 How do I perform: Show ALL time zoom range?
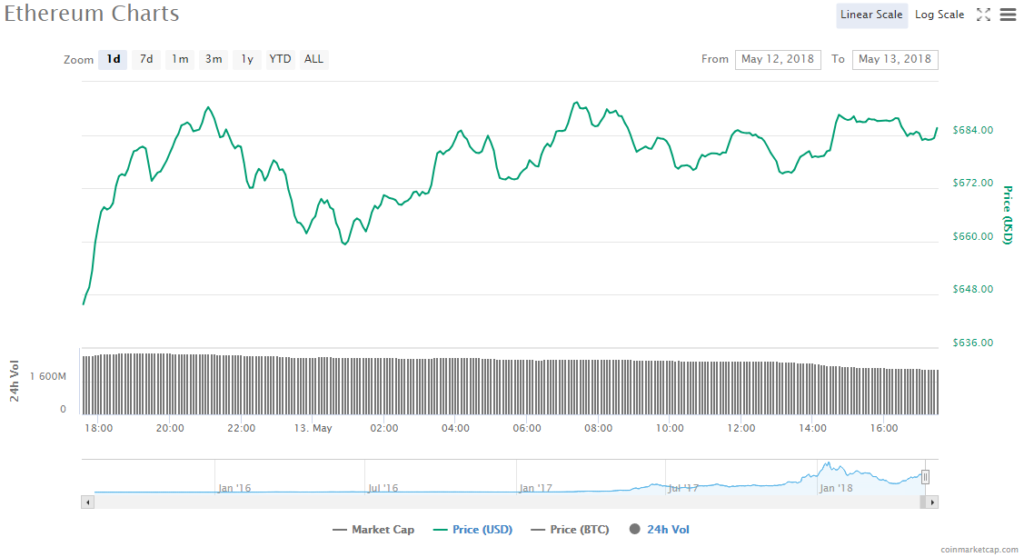click(313, 59)
